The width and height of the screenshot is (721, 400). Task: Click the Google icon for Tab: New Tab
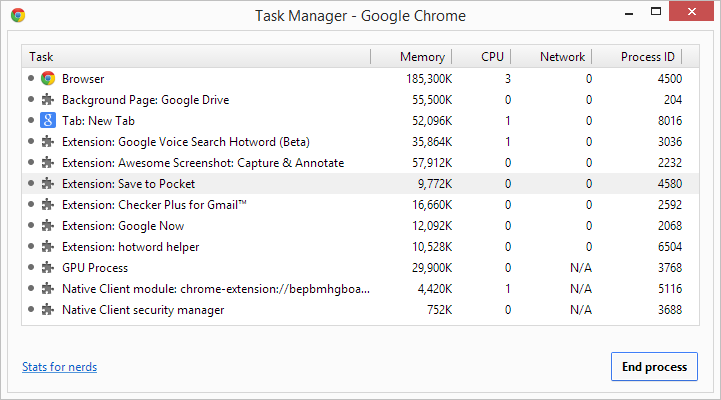(x=48, y=120)
